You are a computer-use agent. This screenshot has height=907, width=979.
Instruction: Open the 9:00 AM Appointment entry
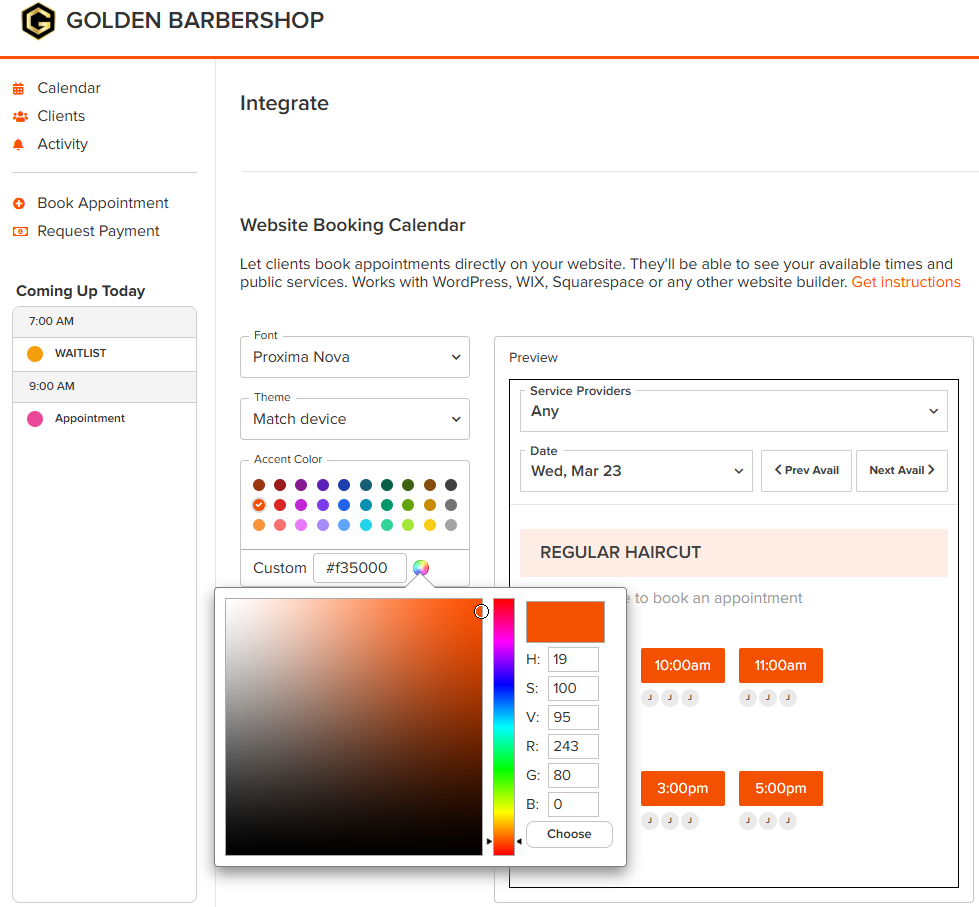tap(104, 419)
